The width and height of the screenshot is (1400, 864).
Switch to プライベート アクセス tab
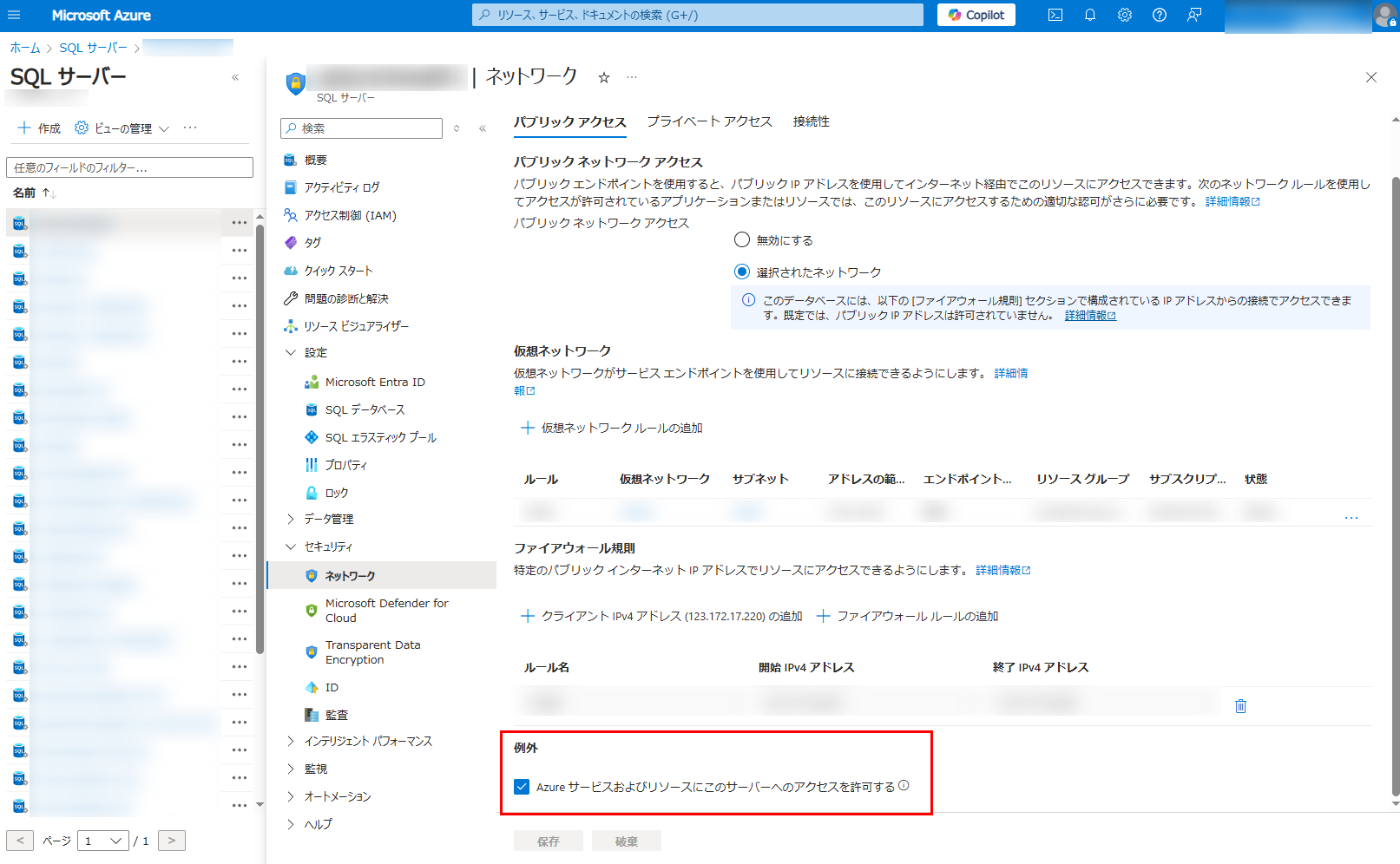709,122
